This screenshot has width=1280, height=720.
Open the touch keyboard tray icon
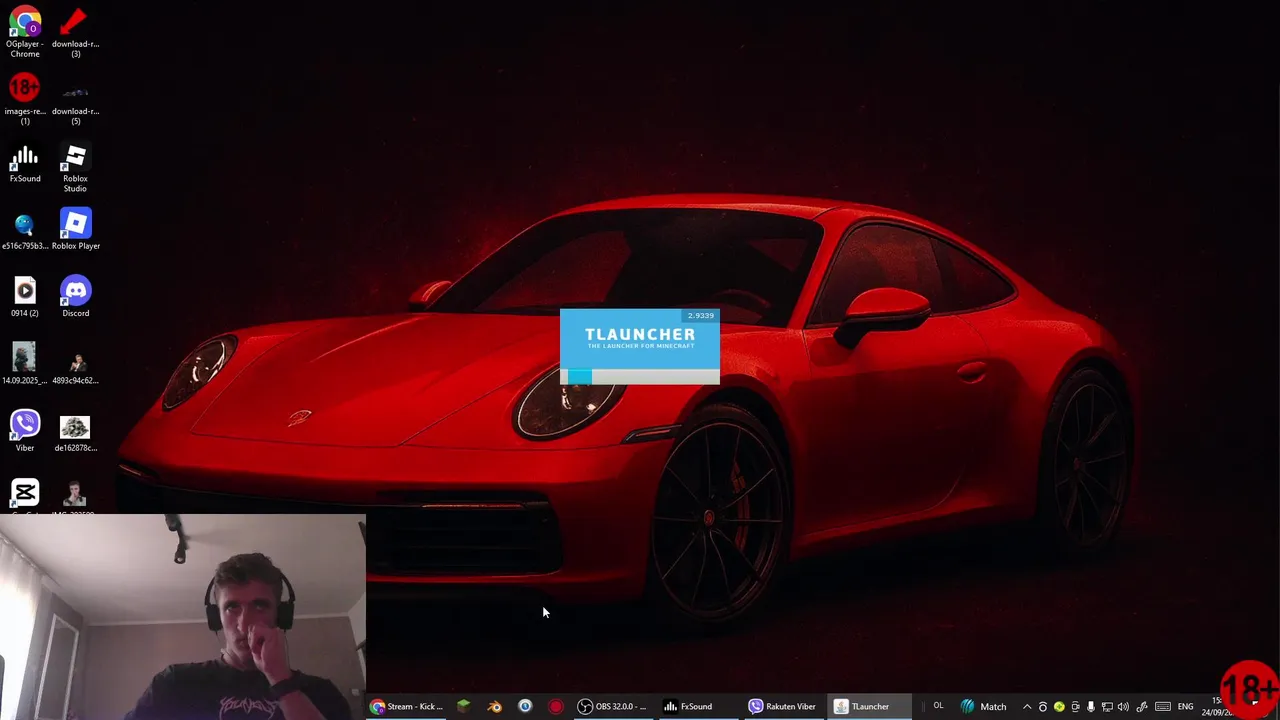(x=1163, y=707)
